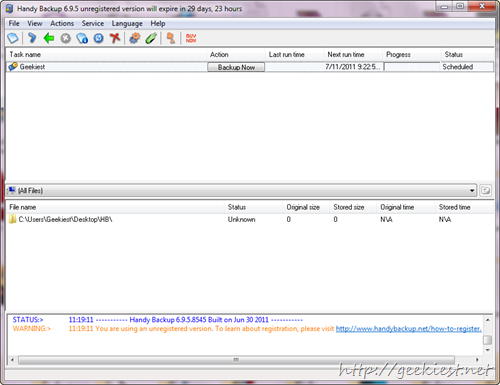Screen dimensions: 500x385
Task: Sort by File name column header
Action: (115, 207)
